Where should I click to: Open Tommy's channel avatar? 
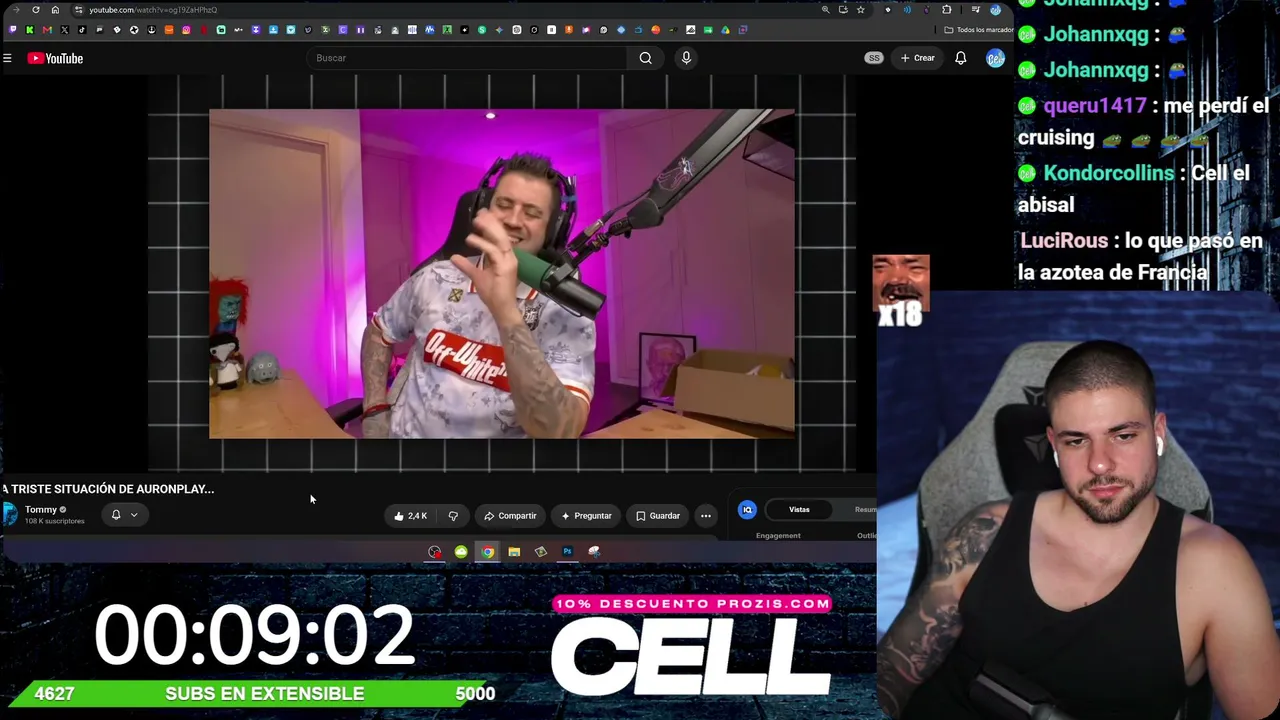[10, 514]
